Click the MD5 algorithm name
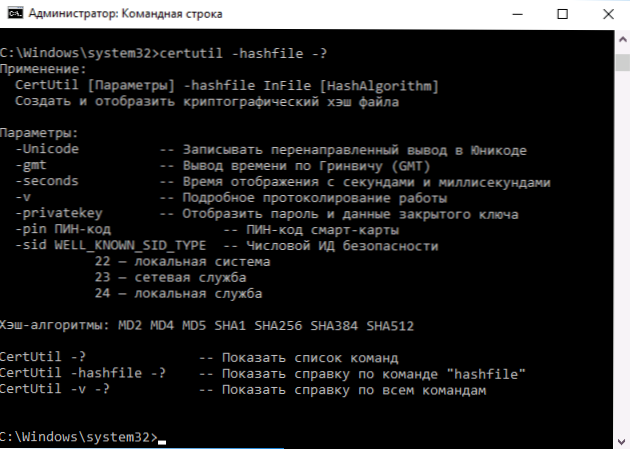Viewport: 630px width, 449px height. click(x=194, y=325)
